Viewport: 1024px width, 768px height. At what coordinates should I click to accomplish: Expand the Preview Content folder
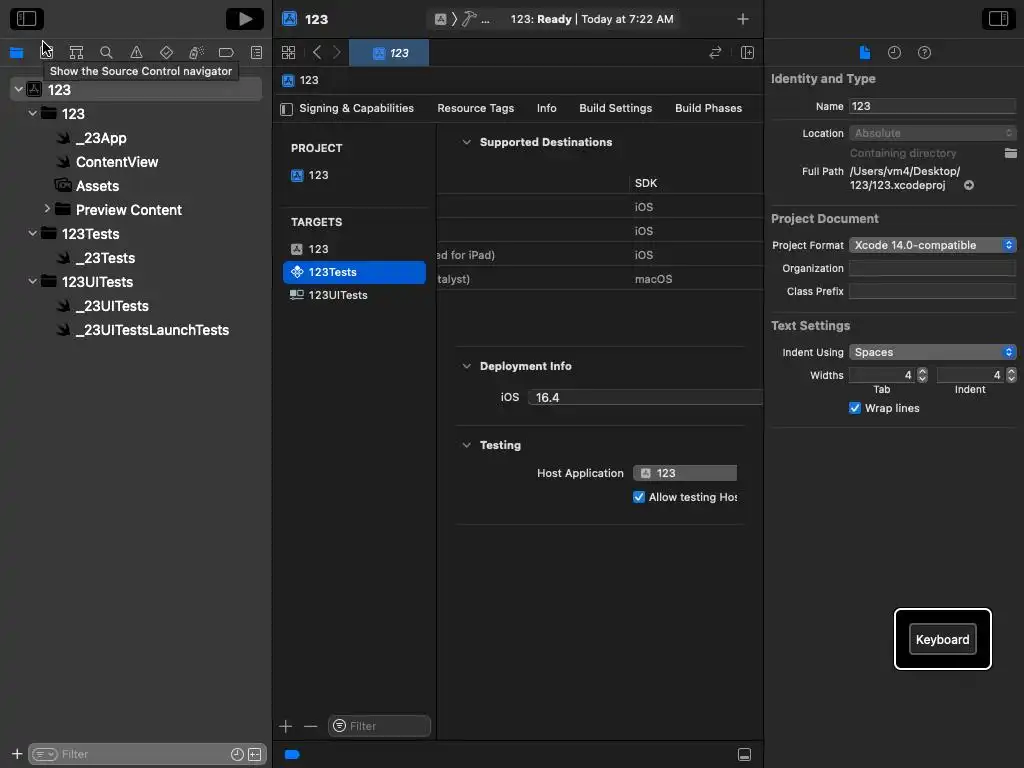point(47,209)
